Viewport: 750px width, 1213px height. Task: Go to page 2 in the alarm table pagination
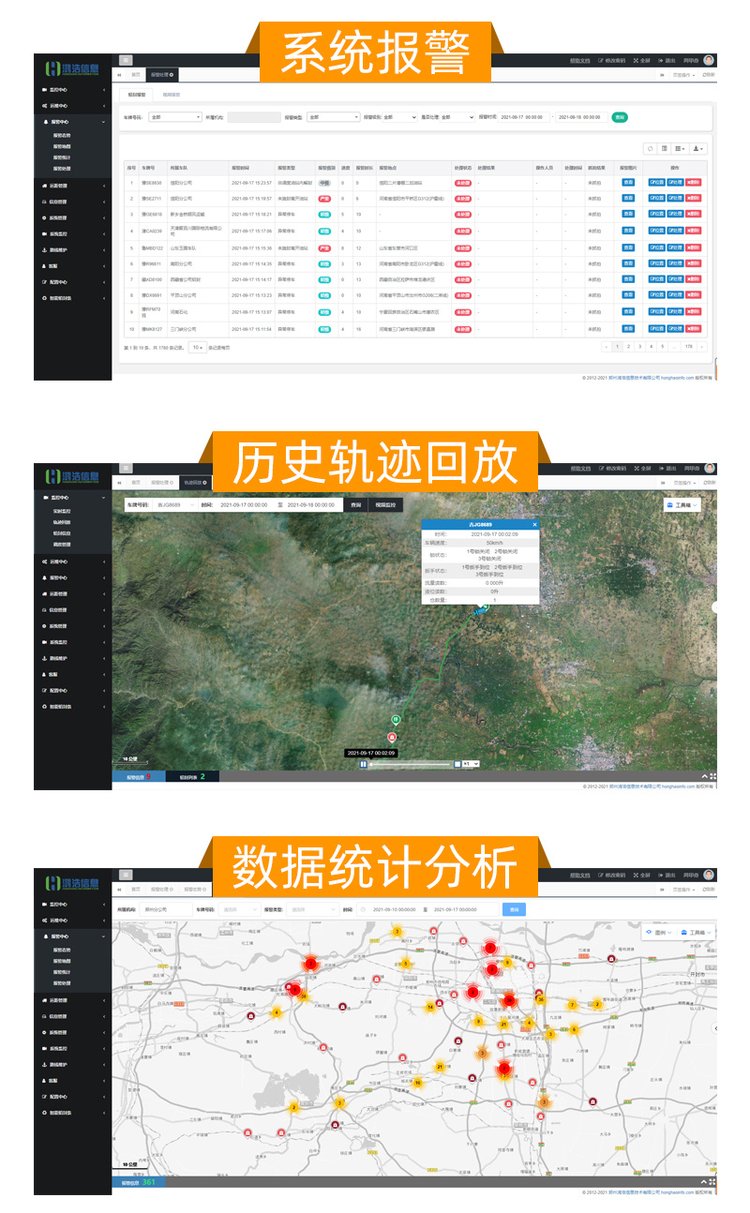tap(628, 347)
